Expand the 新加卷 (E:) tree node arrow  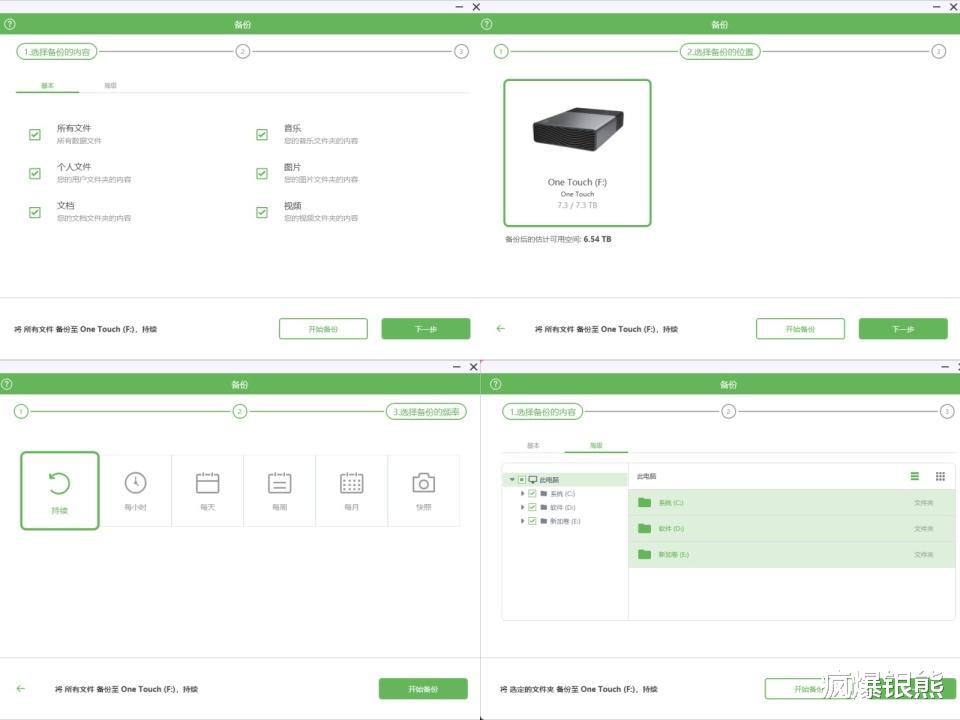(522, 521)
